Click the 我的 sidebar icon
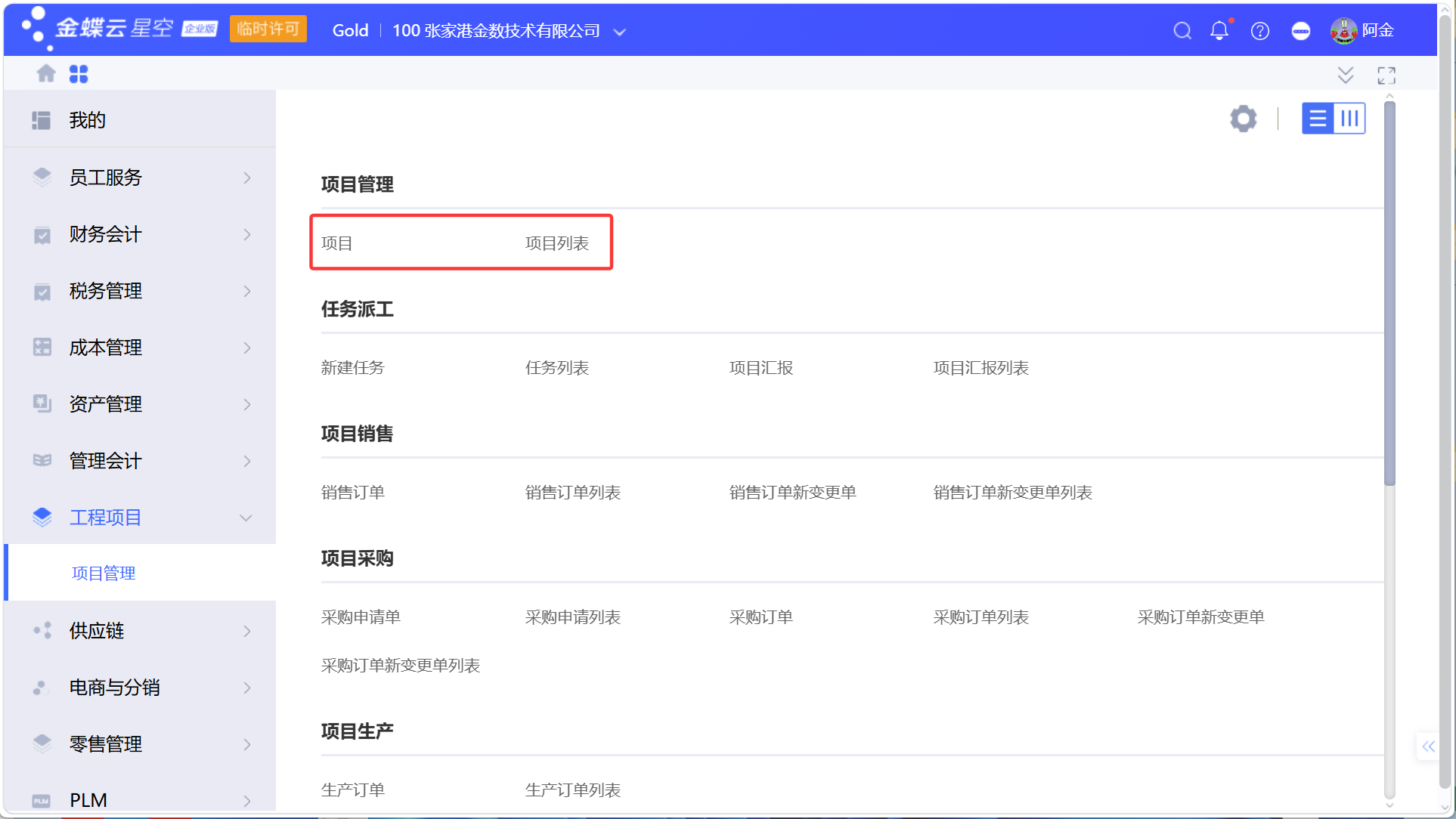This screenshot has height=819, width=1456. click(x=42, y=120)
